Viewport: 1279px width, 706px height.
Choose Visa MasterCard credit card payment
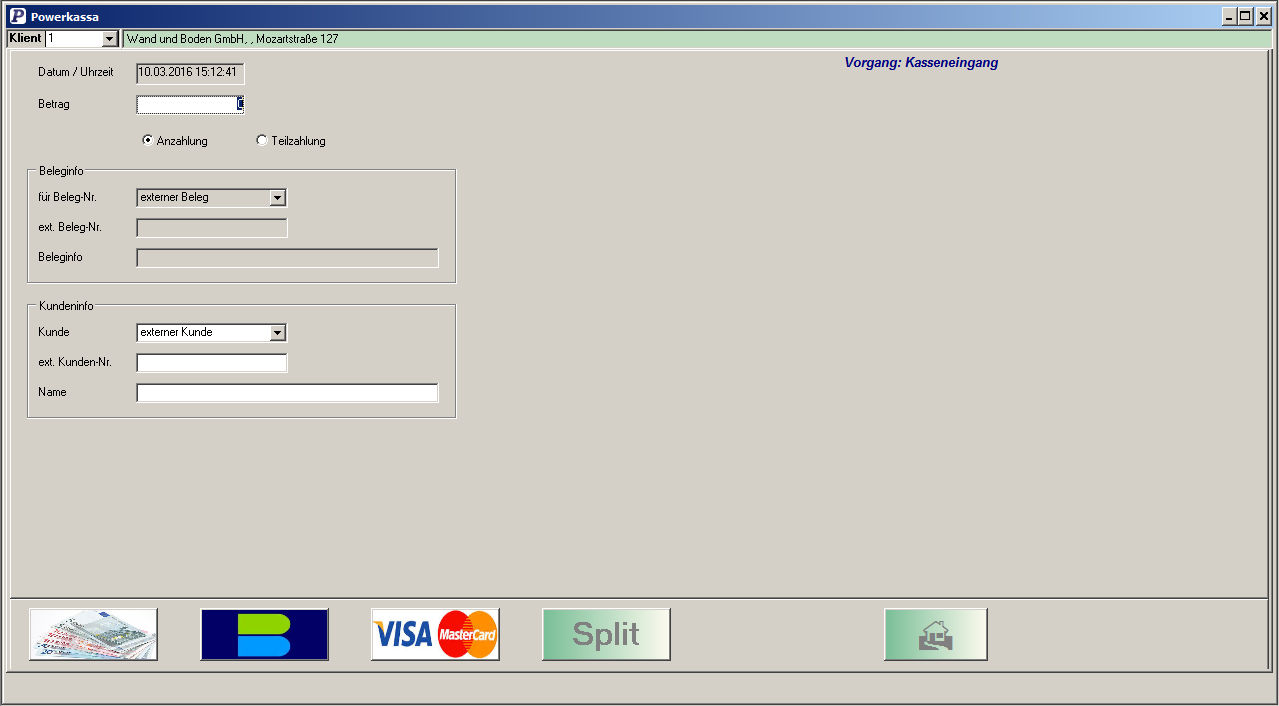pos(435,635)
